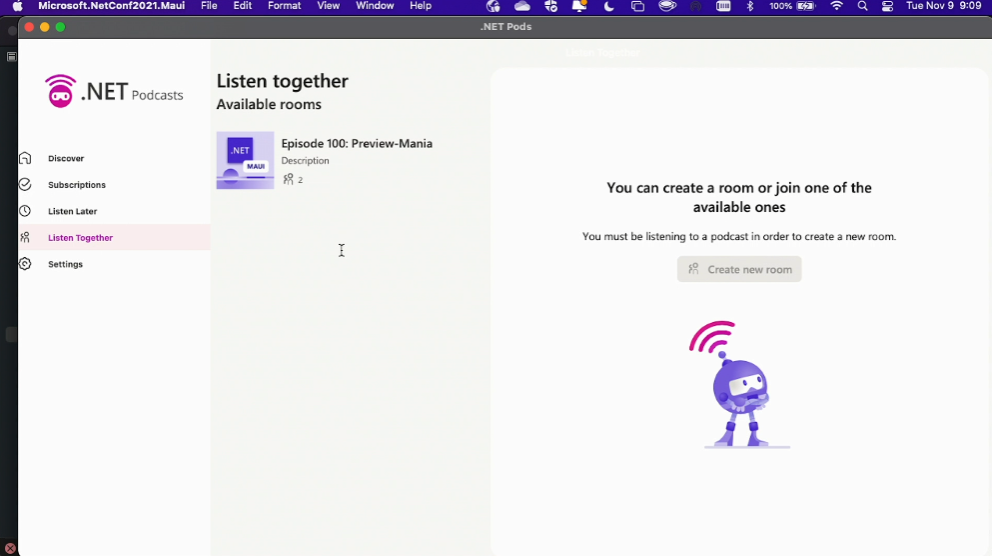The width and height of the screenshot is (992, 556).
Task: Open Control Center icon
Action: pyautogui.click(x=887, y=6)
